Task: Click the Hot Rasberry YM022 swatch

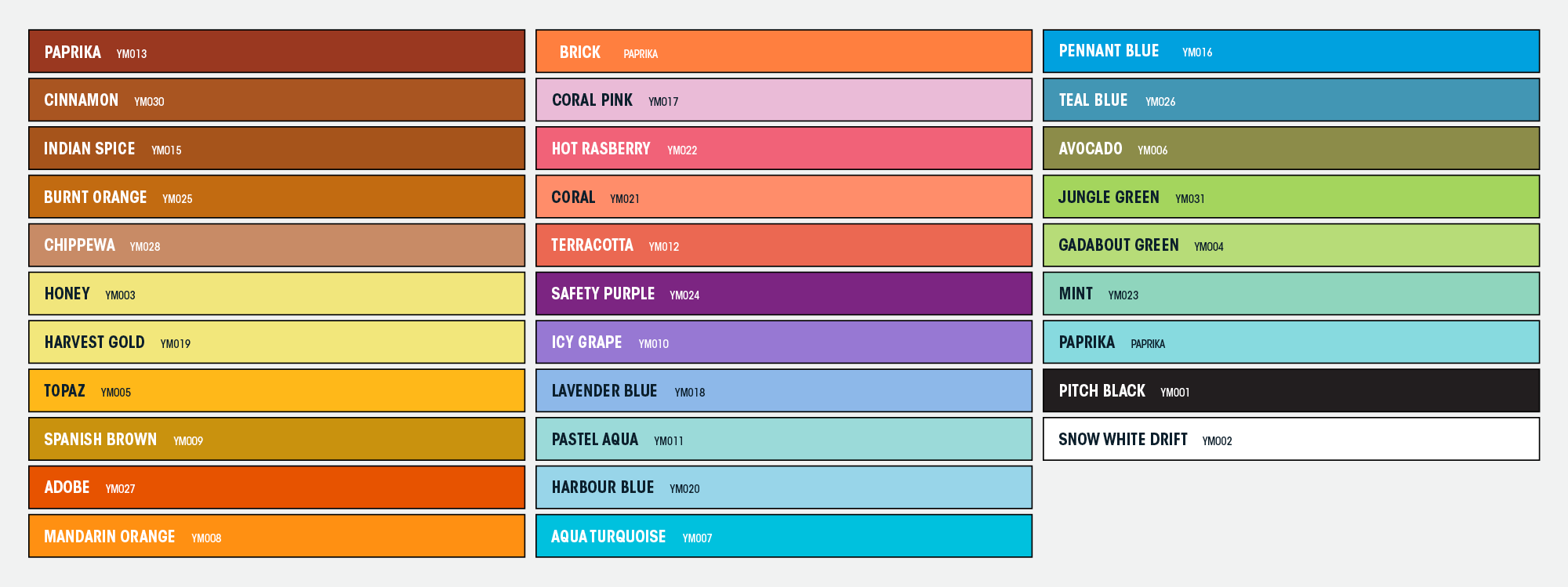Action: coord(784,148)
